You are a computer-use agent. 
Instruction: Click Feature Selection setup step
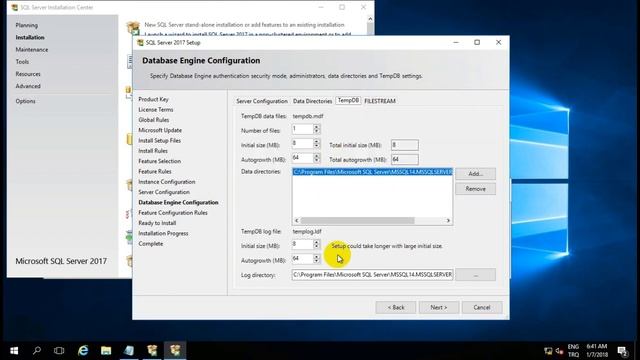point(159,161)
